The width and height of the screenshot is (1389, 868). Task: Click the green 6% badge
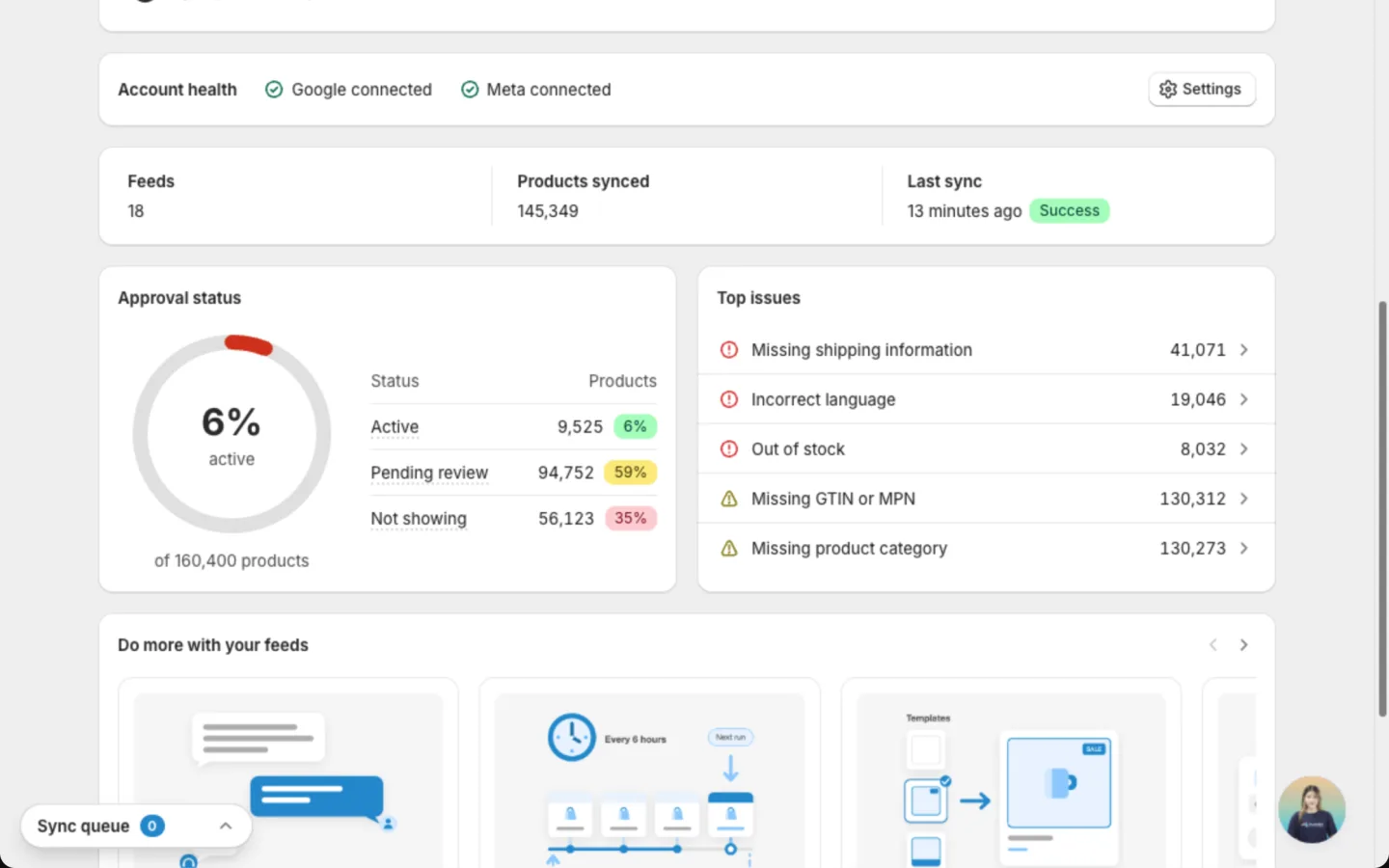pyautogui.click(x=635, y=426)
